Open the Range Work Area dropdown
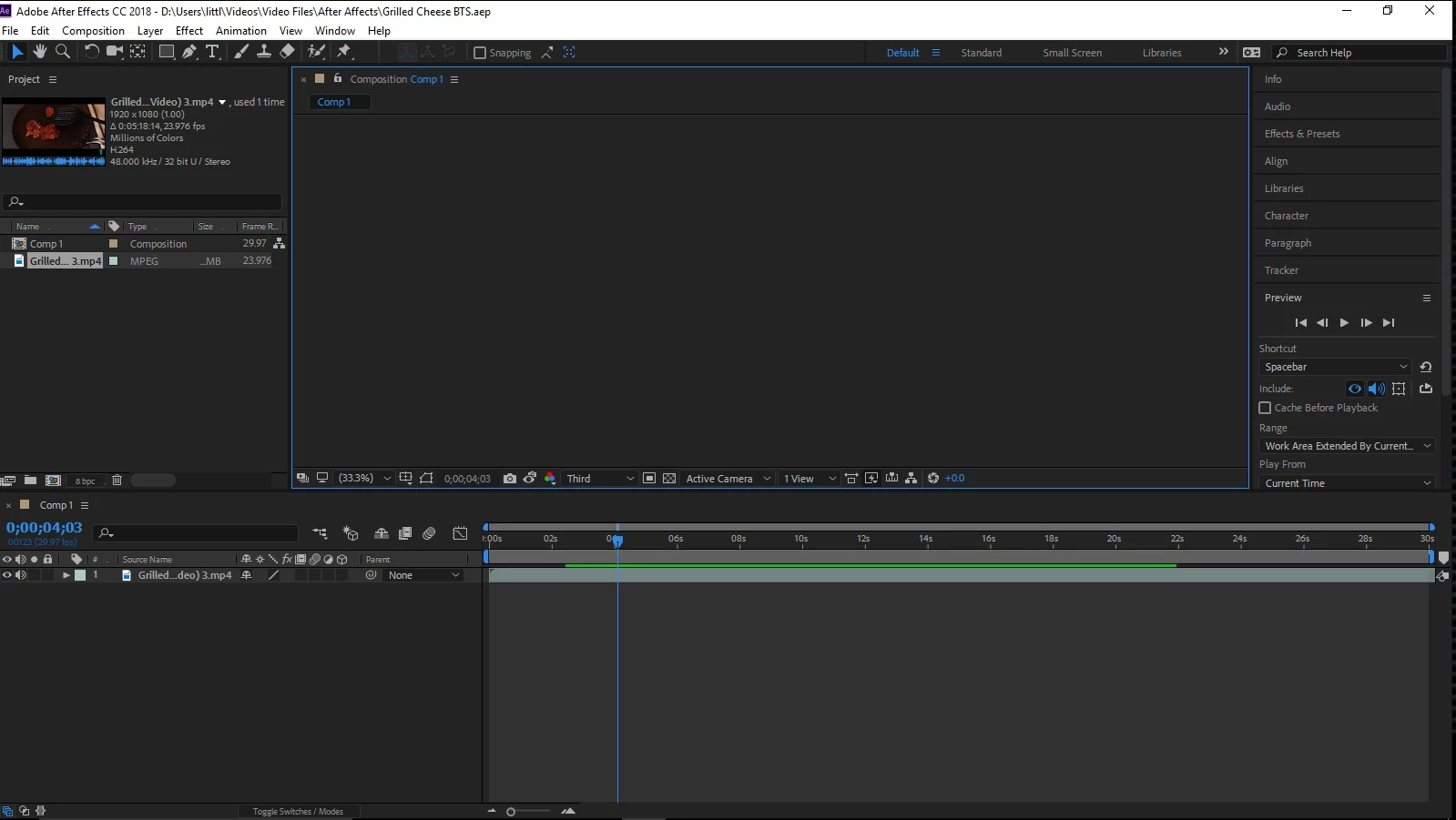1456x820 pixels. pos(1348,446)
